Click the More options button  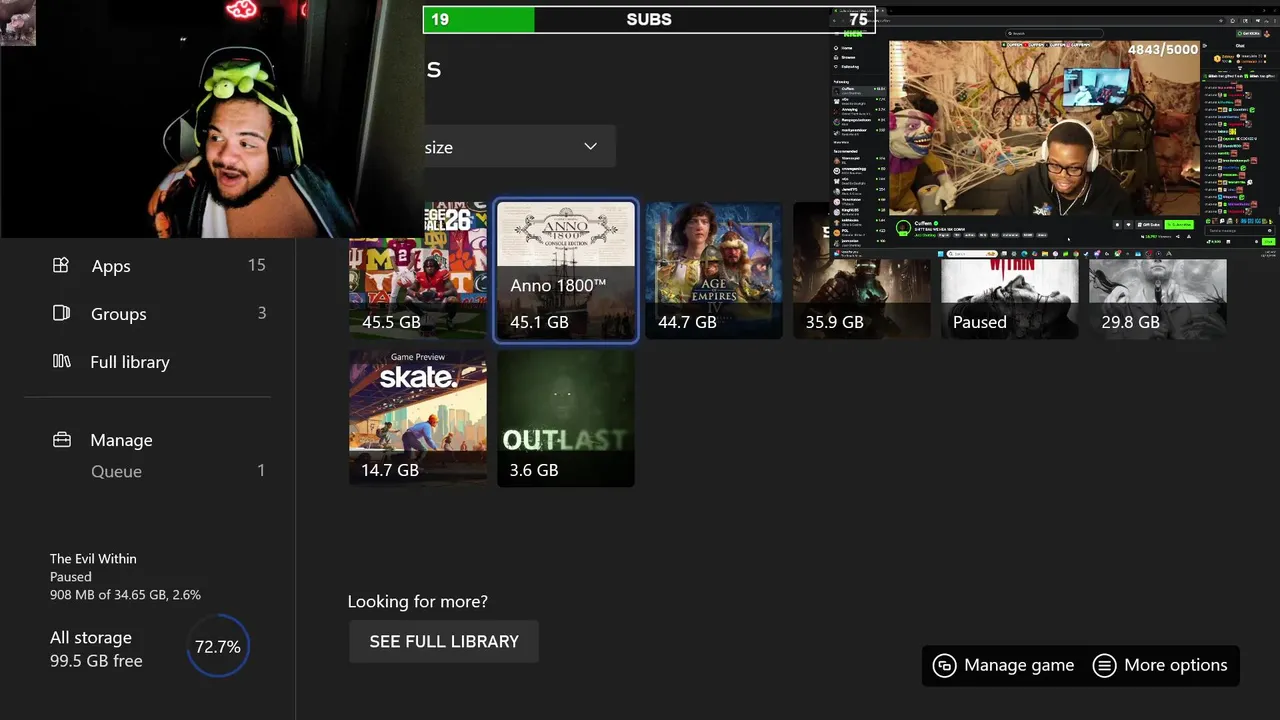pyautogui.click(x=1160, y=665)
